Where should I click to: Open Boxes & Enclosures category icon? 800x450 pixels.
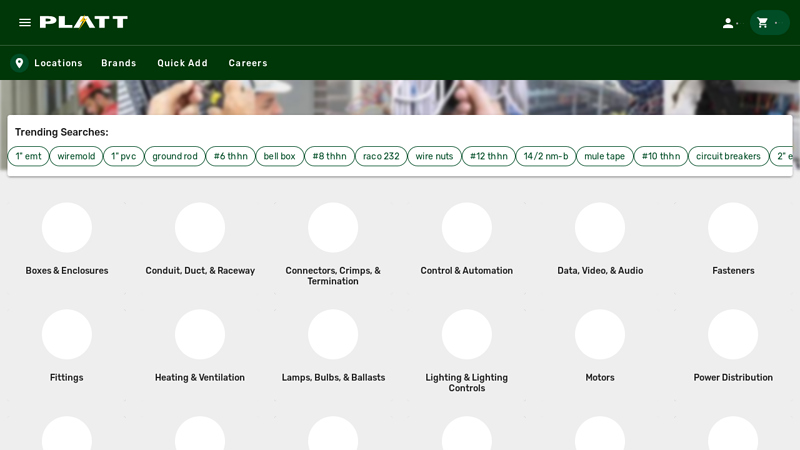[x=67, y=228]
